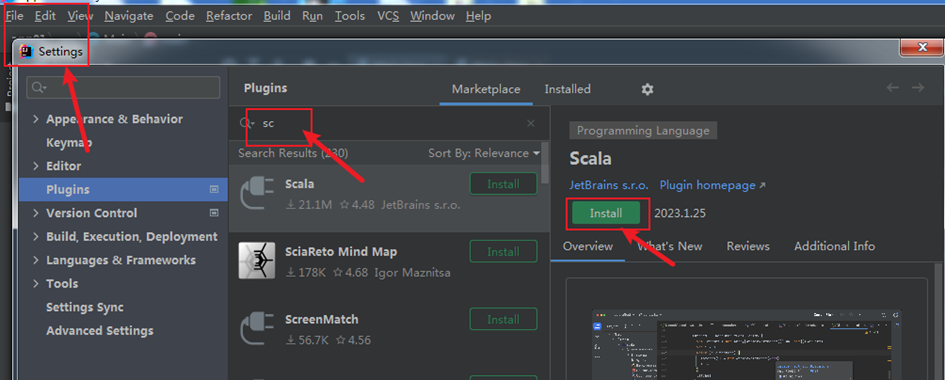Select the What's New tab
Image resolution: width=945 pixels, height=380 pixels.
coord(670,246)
